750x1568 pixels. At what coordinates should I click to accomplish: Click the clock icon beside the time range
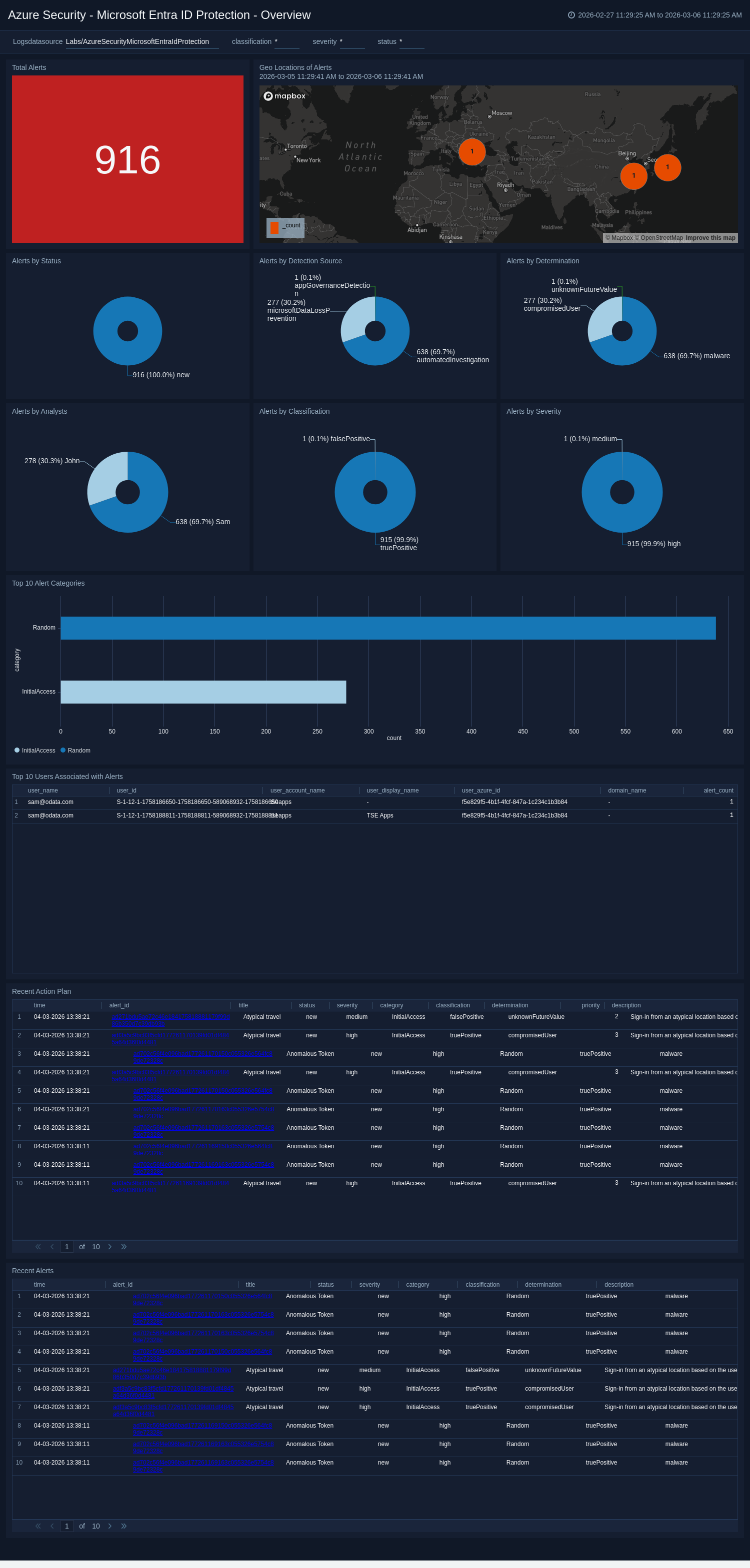click(571, 15)
